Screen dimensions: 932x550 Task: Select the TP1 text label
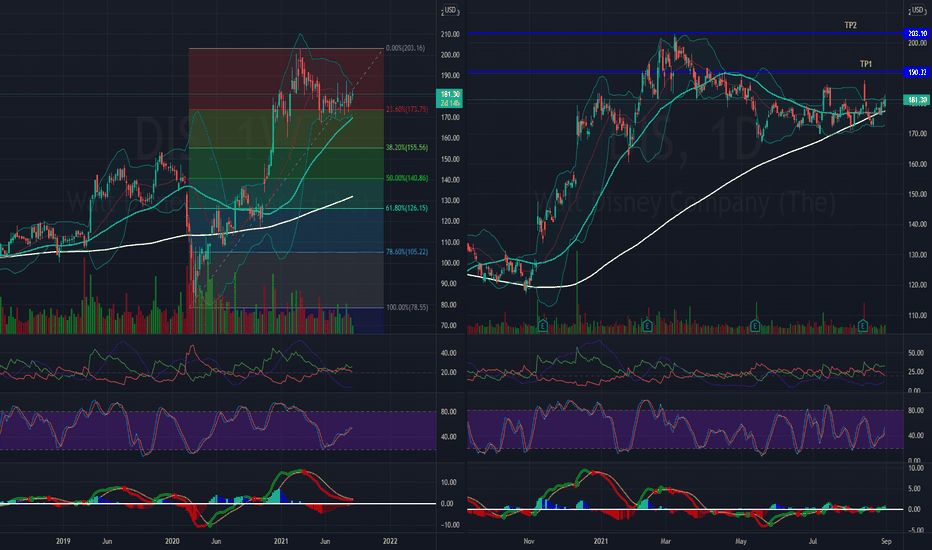click(x=865, y=64)
